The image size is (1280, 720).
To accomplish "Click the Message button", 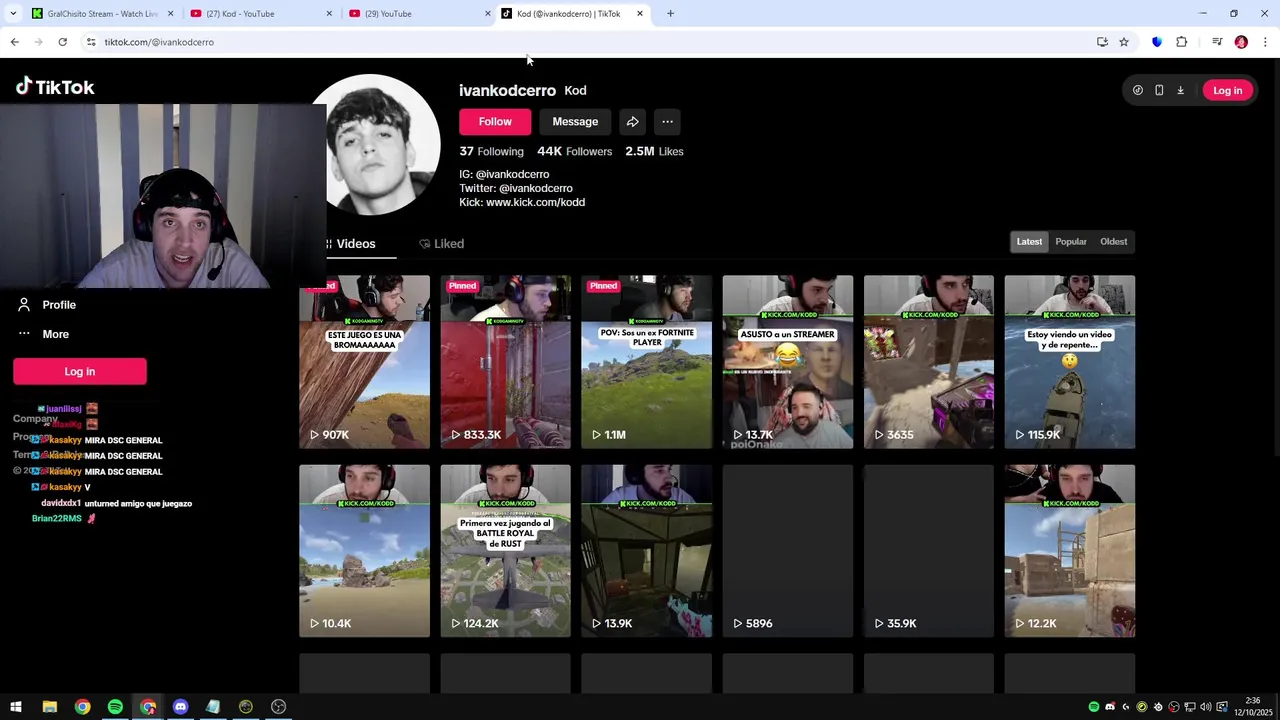I will (575, 122).
